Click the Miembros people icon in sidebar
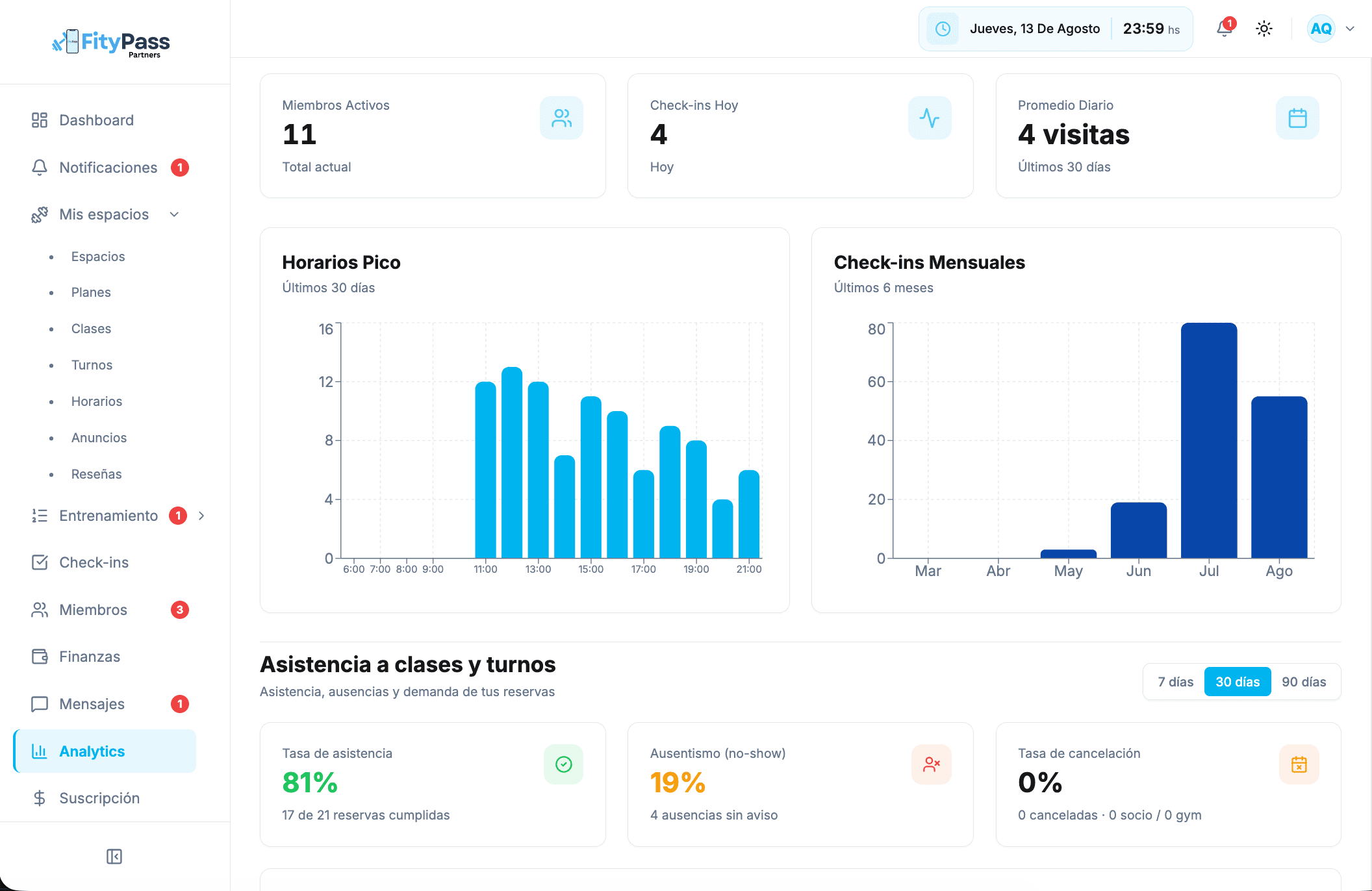This screenshot has height=891, width=1372. click(x=40, y=610)
